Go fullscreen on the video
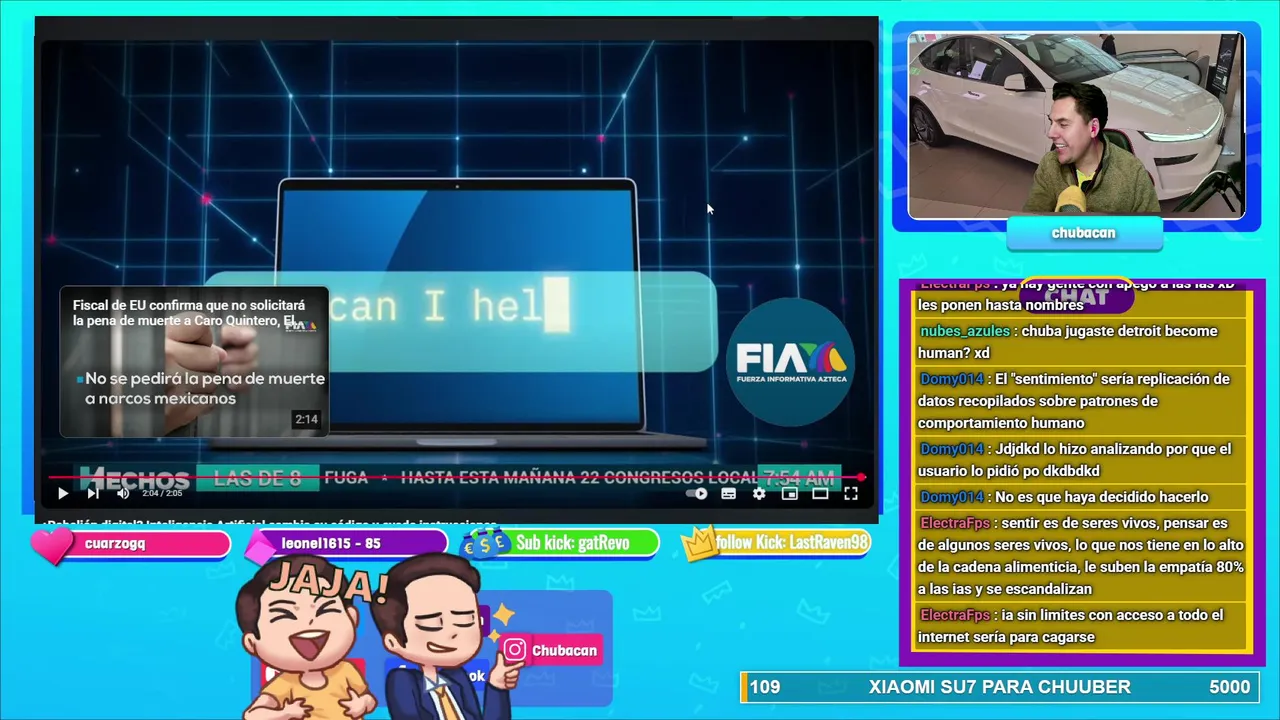The height and width of the screenshot is (720, 1280). (851, 493)
